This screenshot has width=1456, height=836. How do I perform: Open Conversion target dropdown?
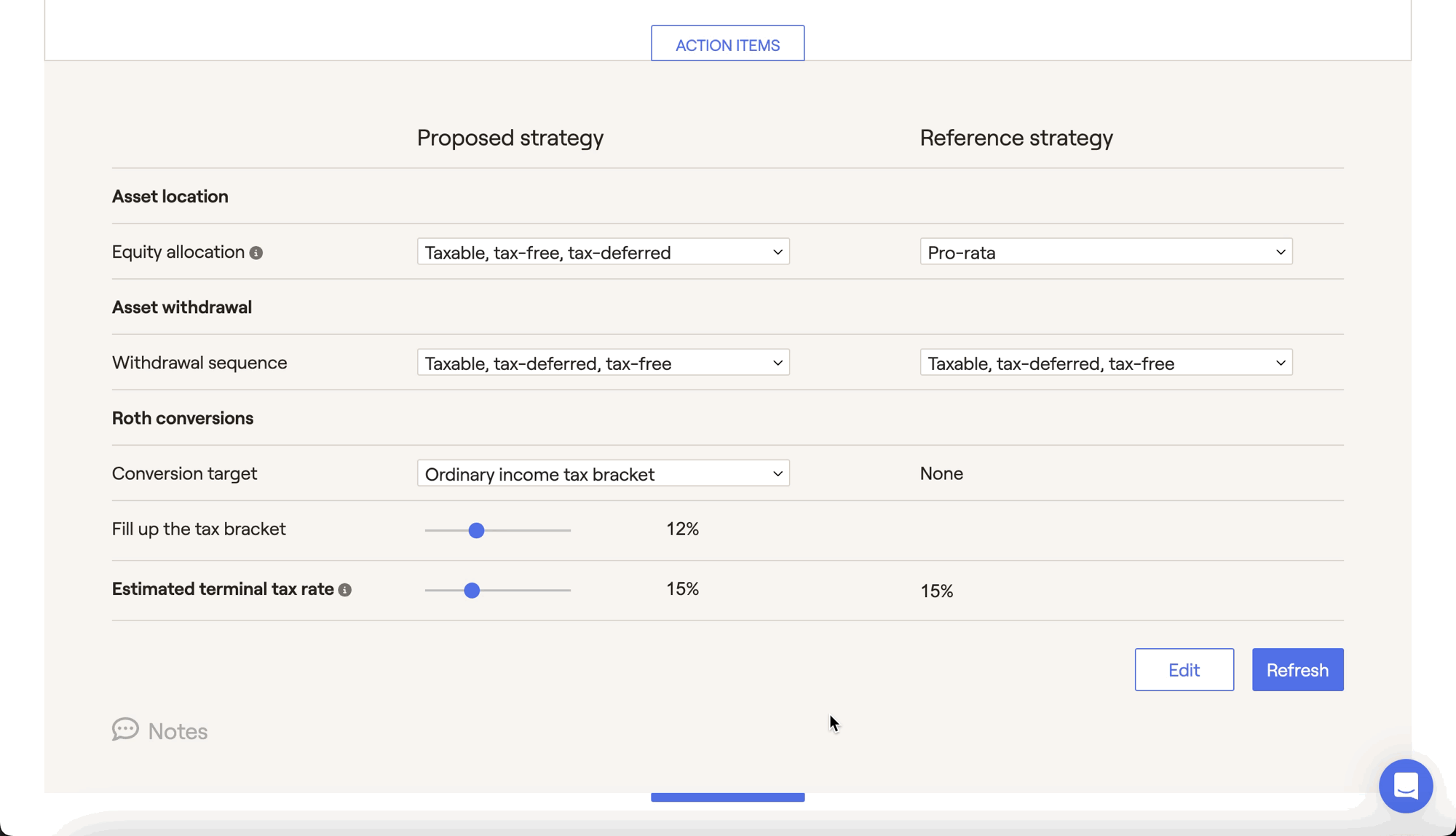pos(603,473)
